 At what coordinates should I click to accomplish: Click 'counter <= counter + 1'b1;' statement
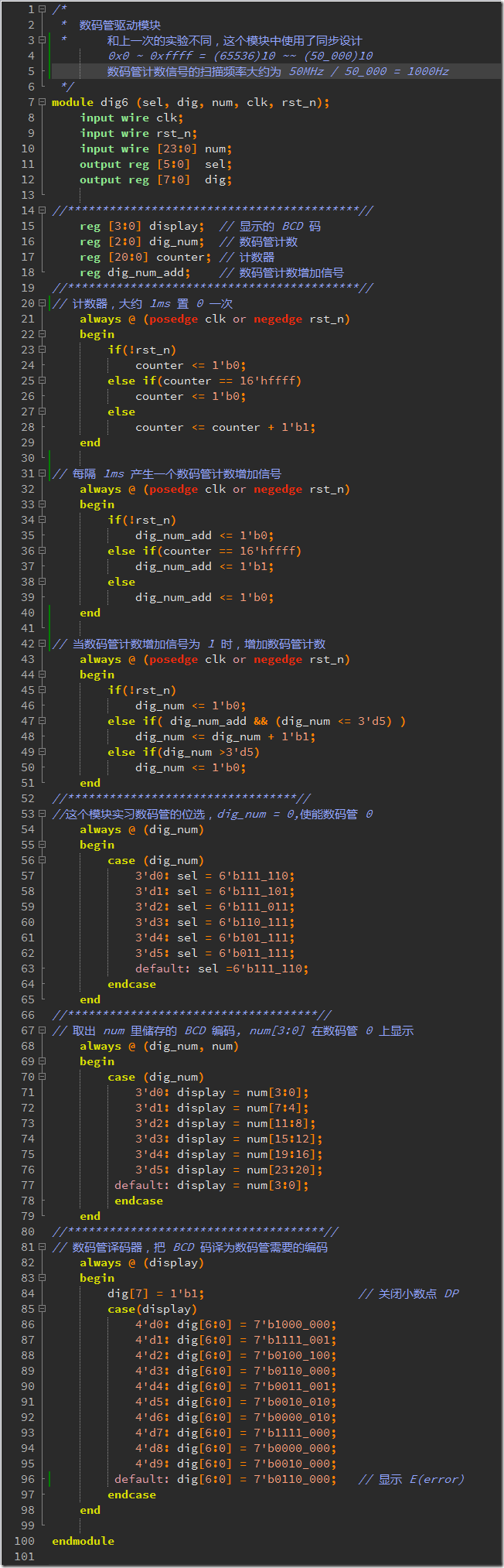pyautogui.click(x=225, y=427)
